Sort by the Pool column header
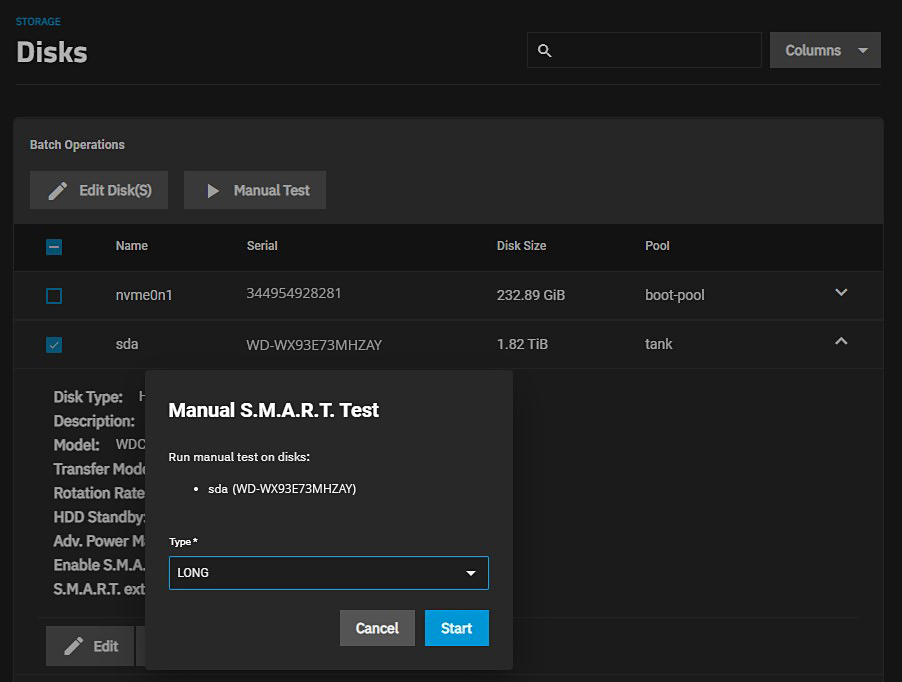 click(657, 246)
